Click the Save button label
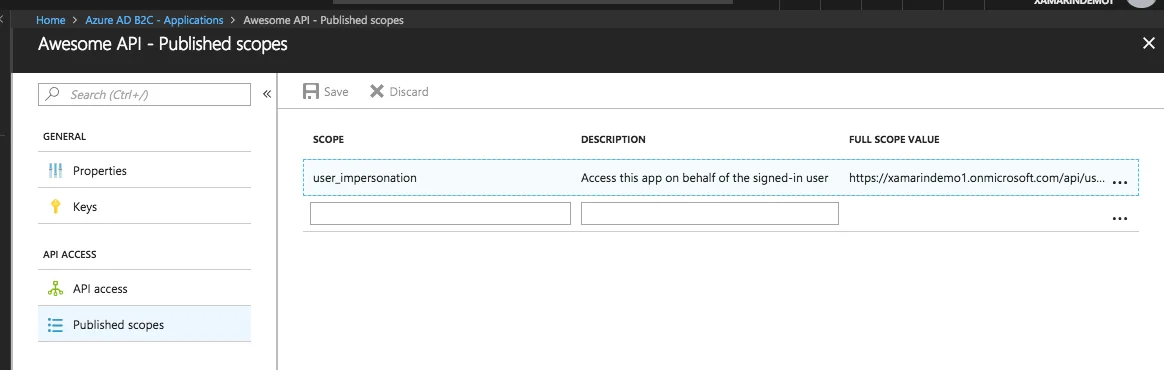 [336, 91]
